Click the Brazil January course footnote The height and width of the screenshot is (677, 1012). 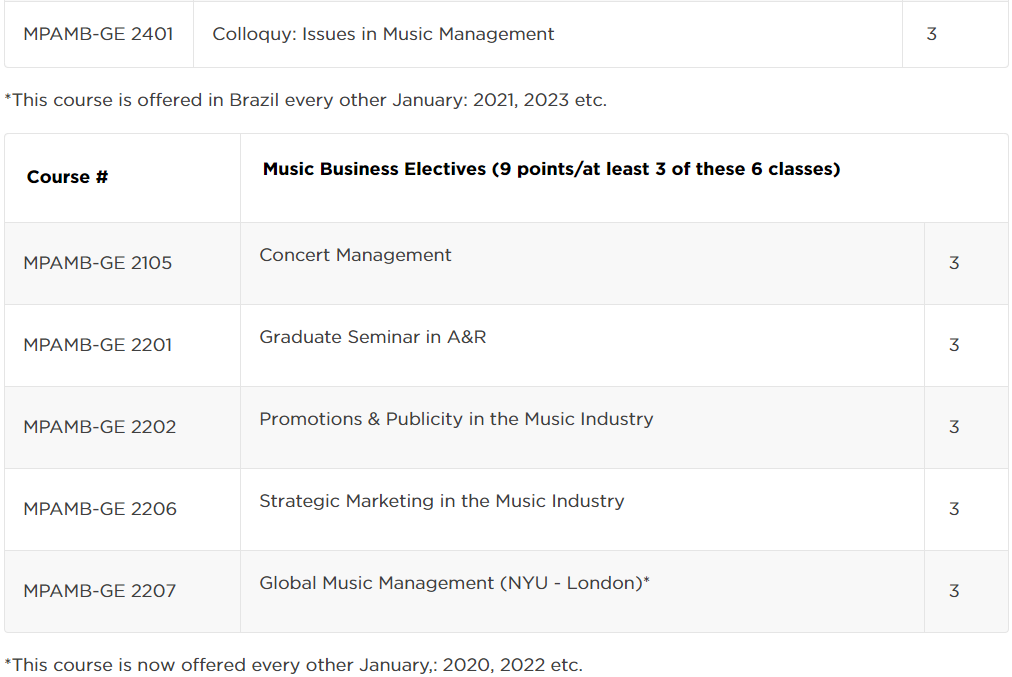pyautogui.click(x=306, y=100)
